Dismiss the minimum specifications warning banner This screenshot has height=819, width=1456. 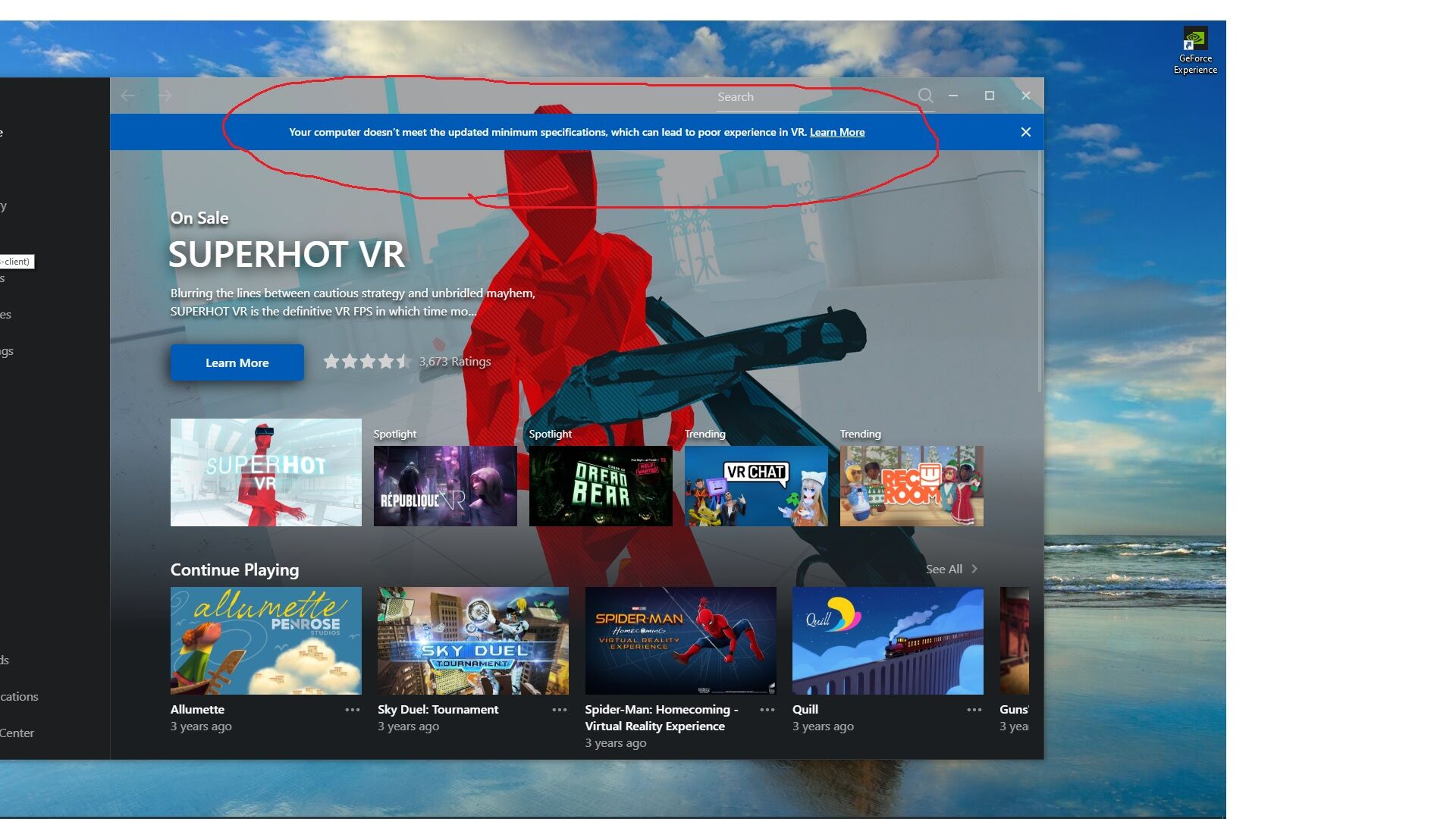1025,132
